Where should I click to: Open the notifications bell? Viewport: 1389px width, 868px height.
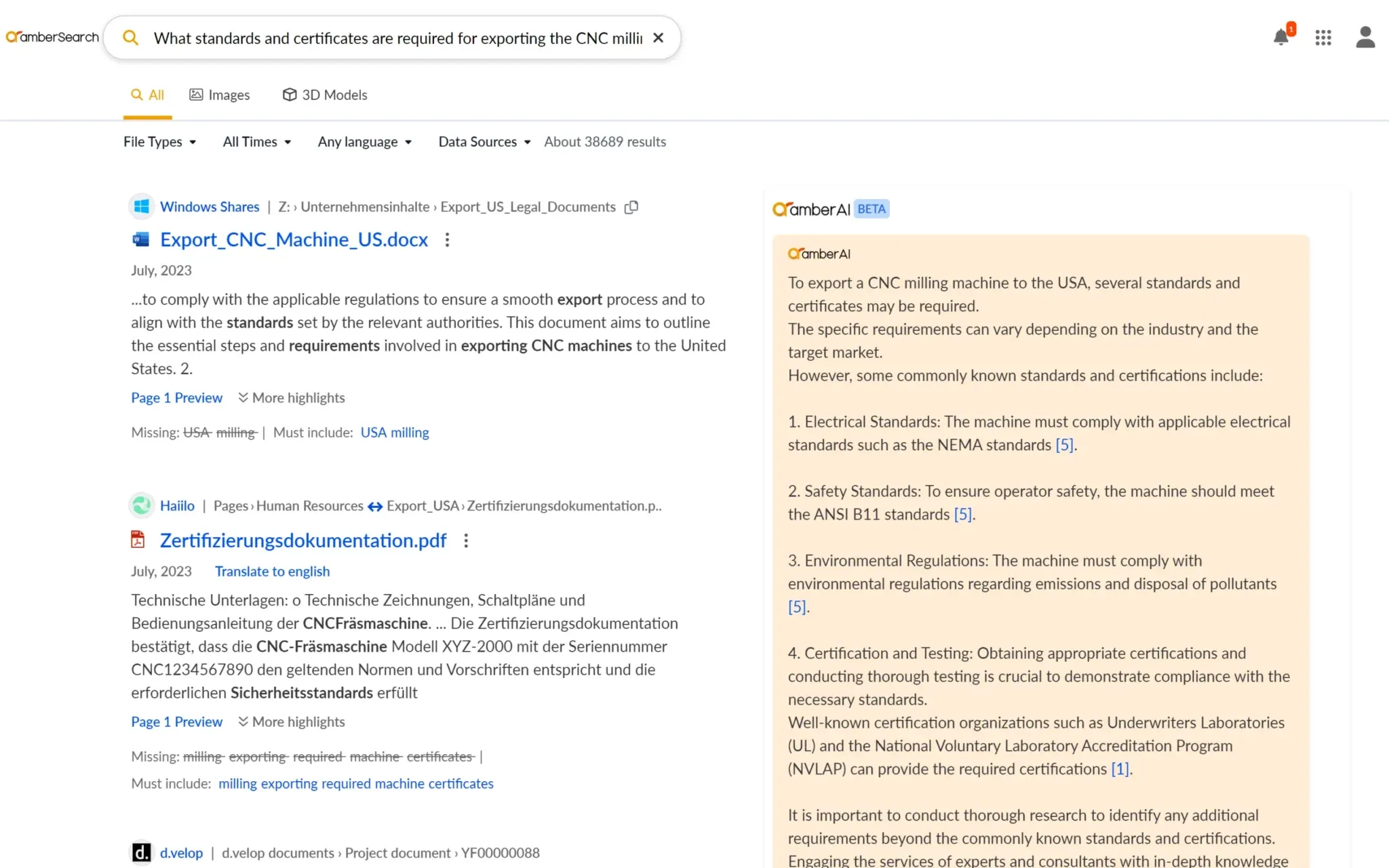[x=1280, y=37]
